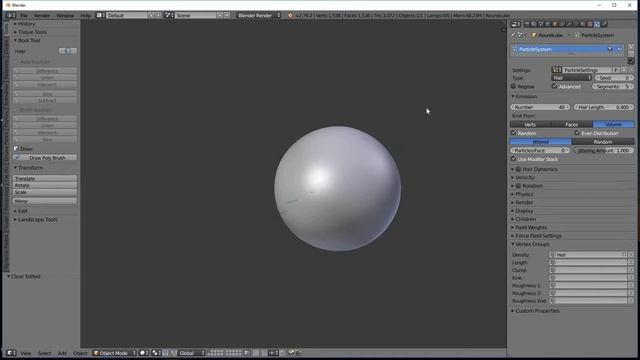Expand the Tissue Tools panel

point(31,32)
